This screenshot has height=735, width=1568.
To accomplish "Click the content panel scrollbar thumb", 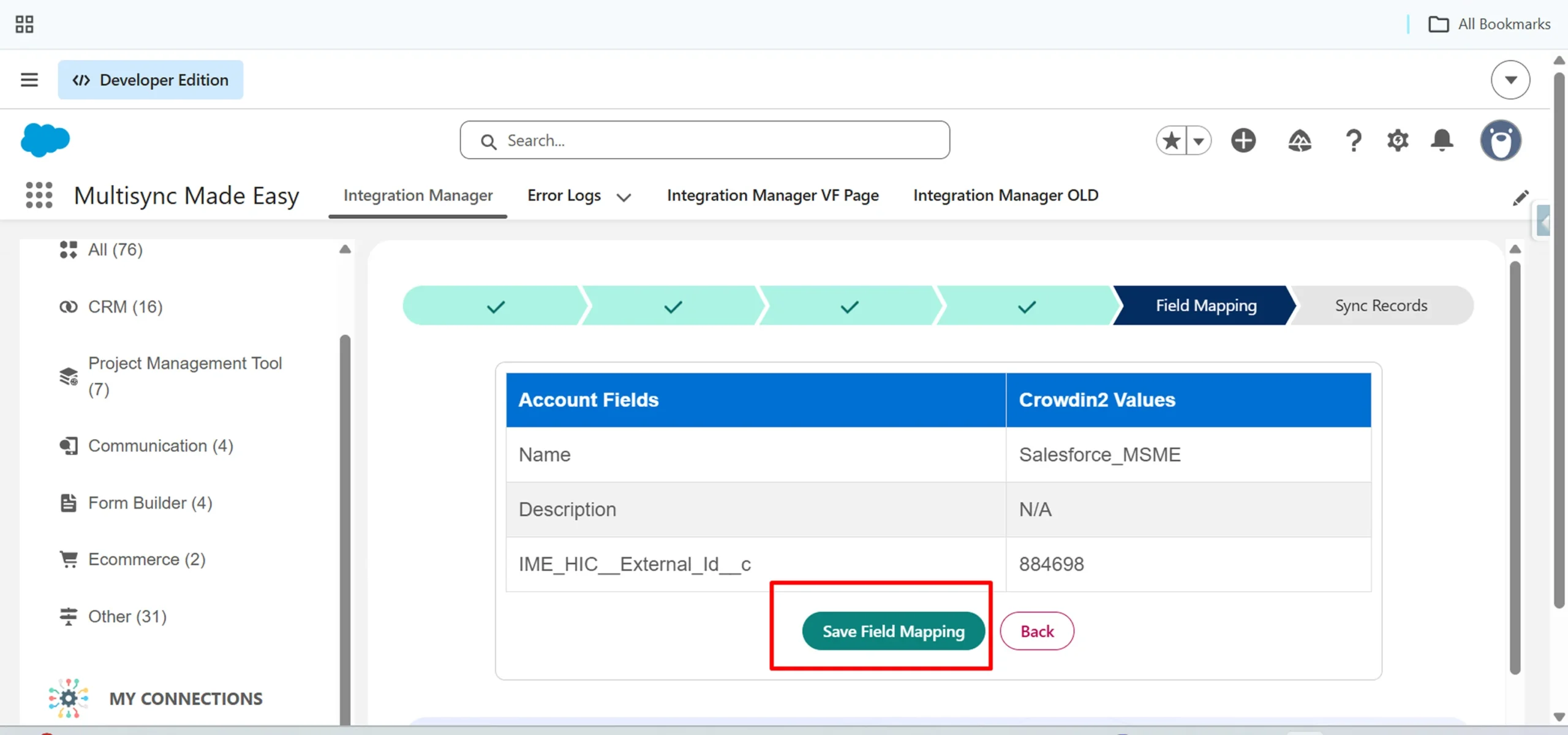I will (1515, 468).
